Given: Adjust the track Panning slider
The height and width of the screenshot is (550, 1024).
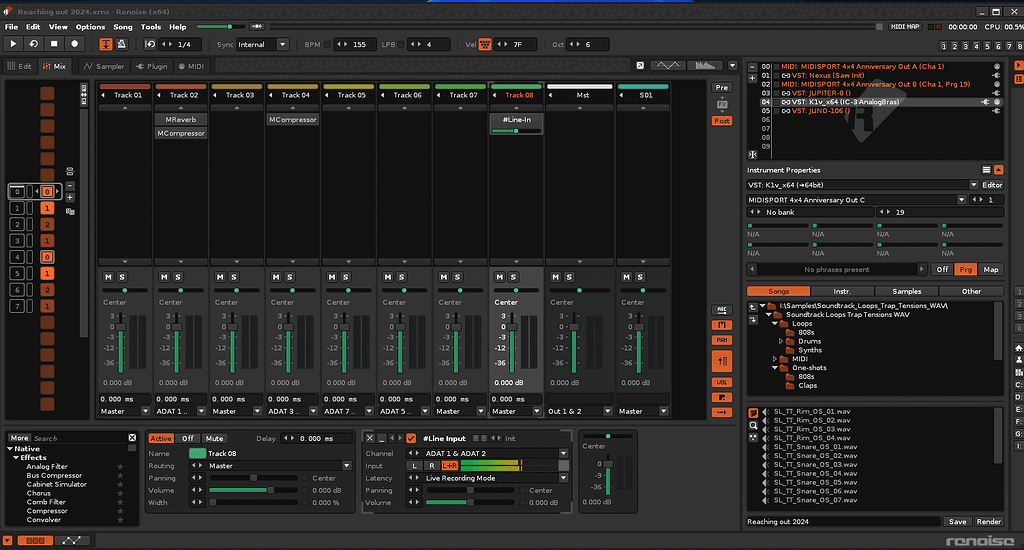Looking at the screenshot, I should click(253, 478).
